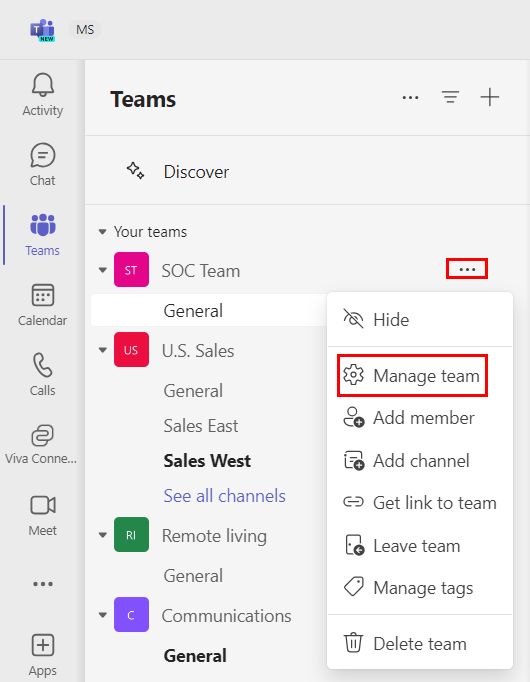This screenshot has height=682, width=530.
Task: Collapse U.S. Sales channel list
Action: (x=103, y=350)
